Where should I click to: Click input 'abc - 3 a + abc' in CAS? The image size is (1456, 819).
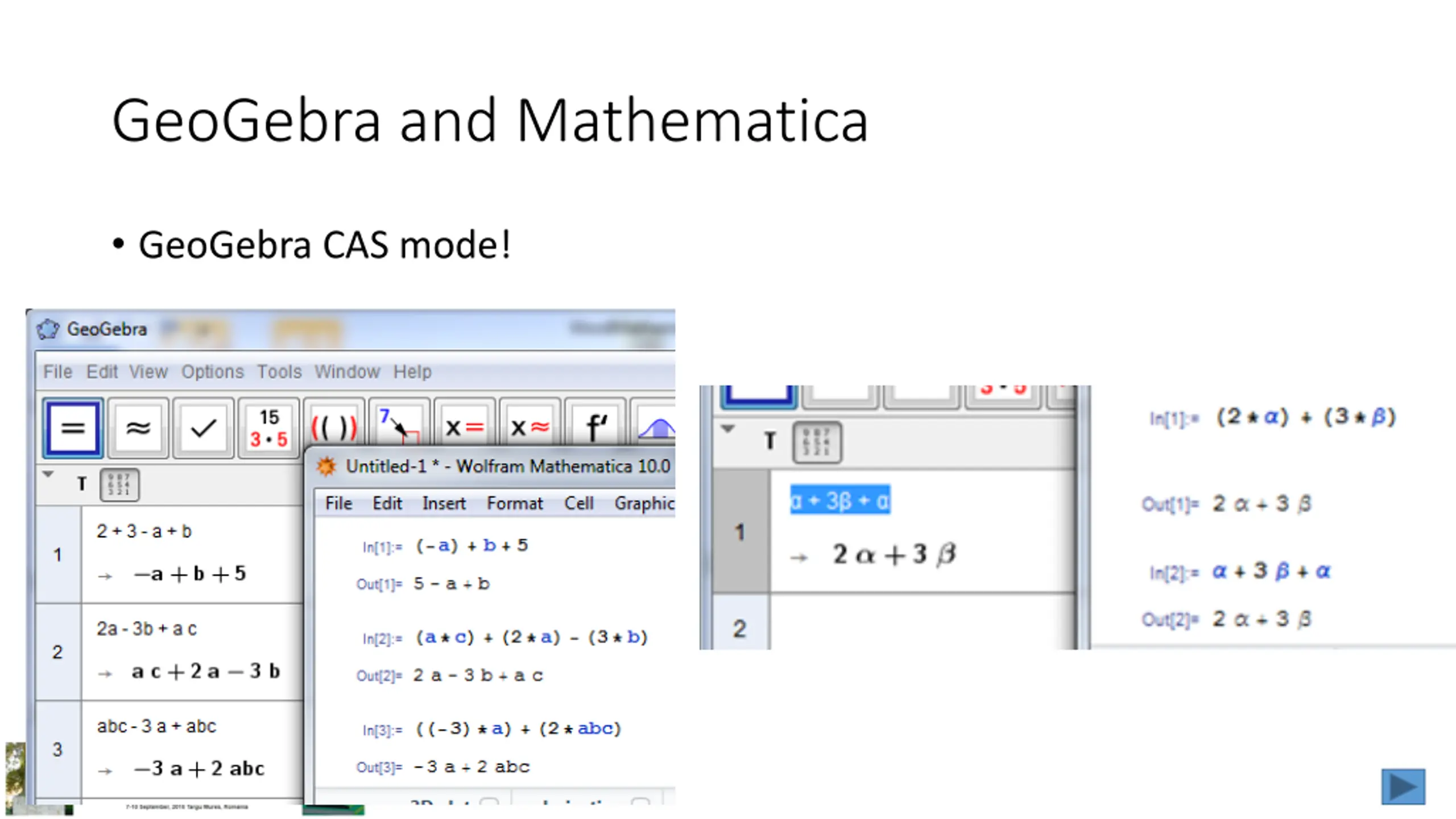click(156, 726)
